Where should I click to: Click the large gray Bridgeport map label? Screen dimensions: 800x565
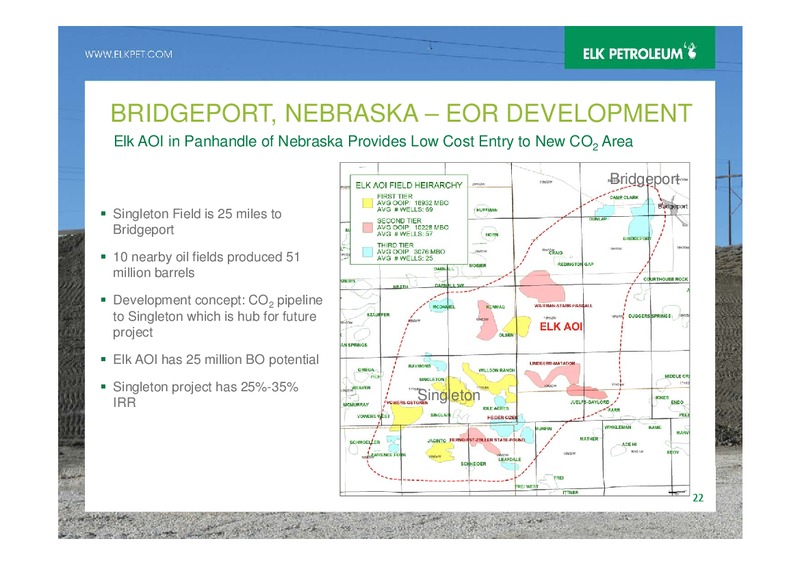pyautogui.click(x=644, y=179)
